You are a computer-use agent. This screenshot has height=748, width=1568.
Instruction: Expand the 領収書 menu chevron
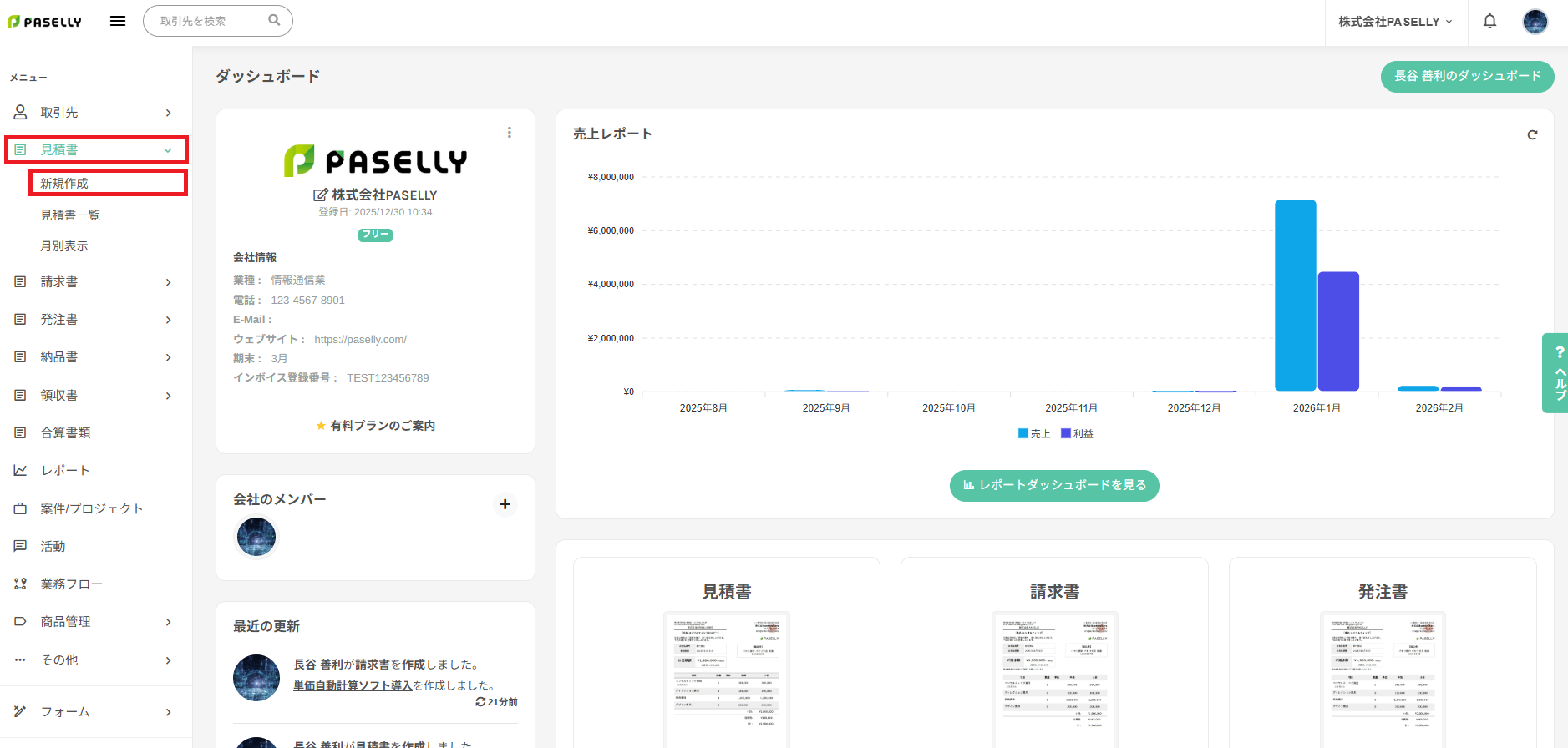coord(168,396)
